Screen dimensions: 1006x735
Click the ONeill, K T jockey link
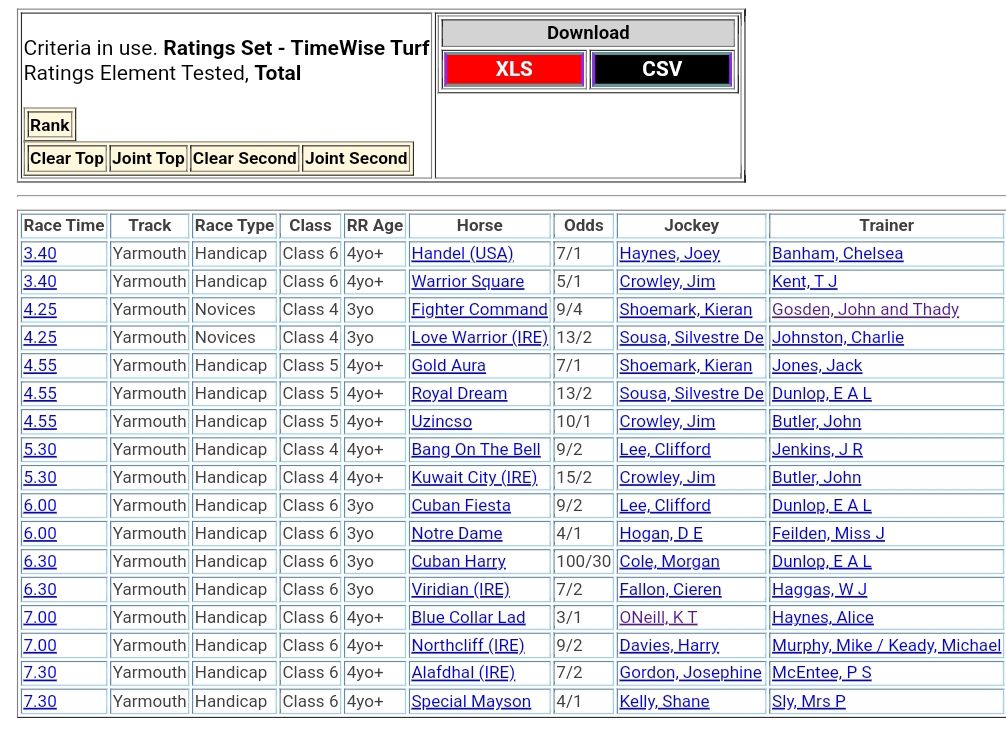[658, 618]
